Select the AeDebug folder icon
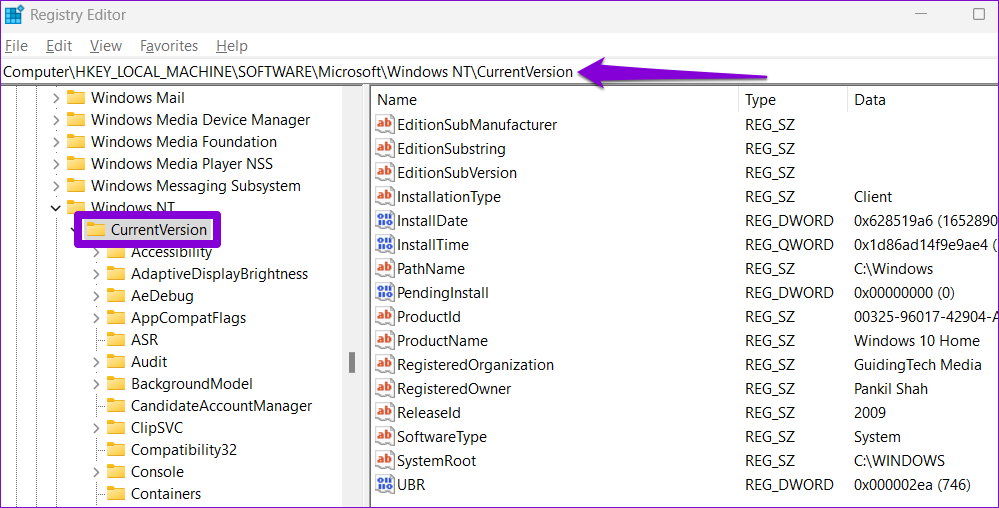 pyautogui.click(x=116, y=296)
